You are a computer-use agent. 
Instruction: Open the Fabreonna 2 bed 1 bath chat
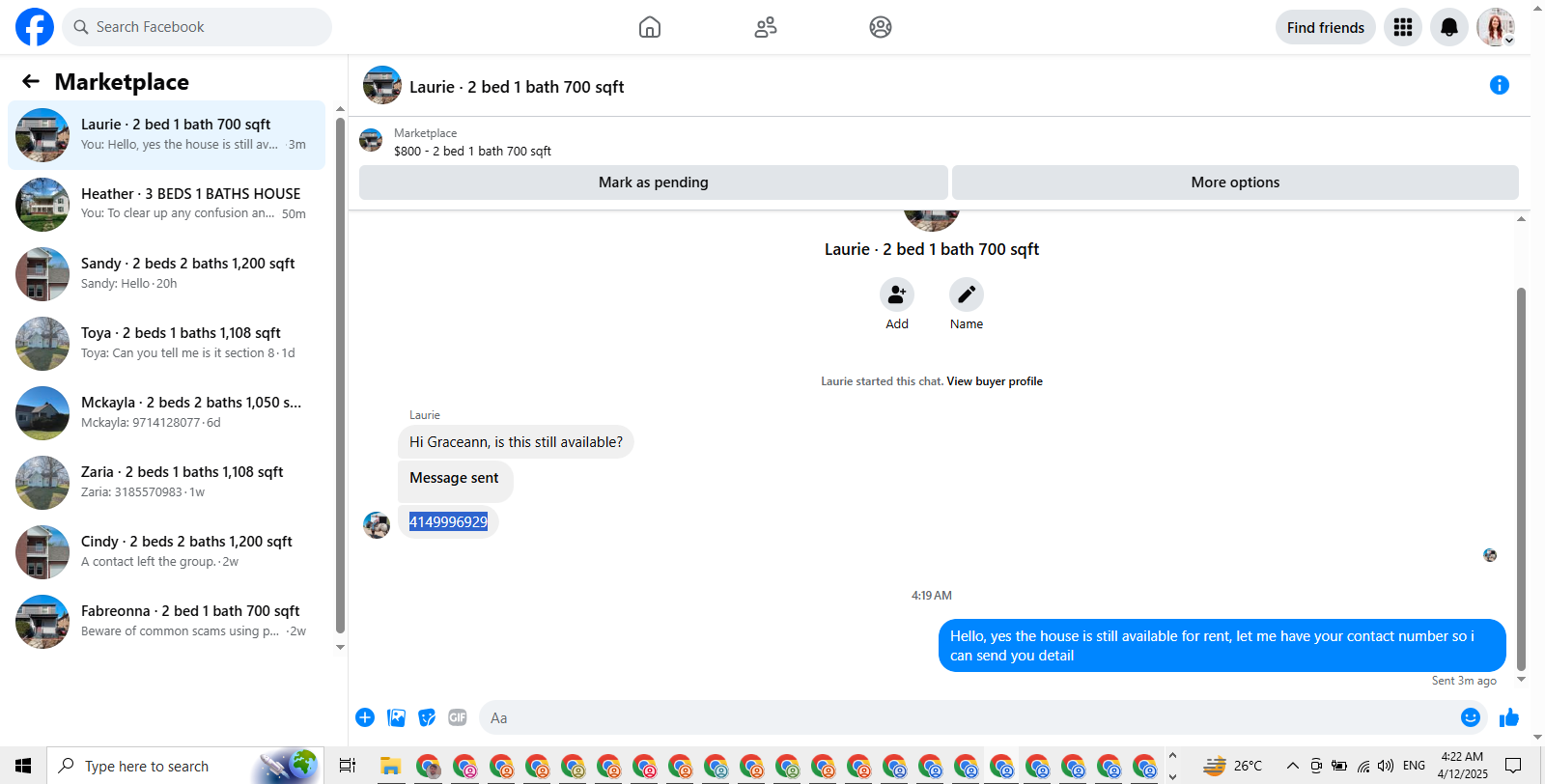pos(166,622)
